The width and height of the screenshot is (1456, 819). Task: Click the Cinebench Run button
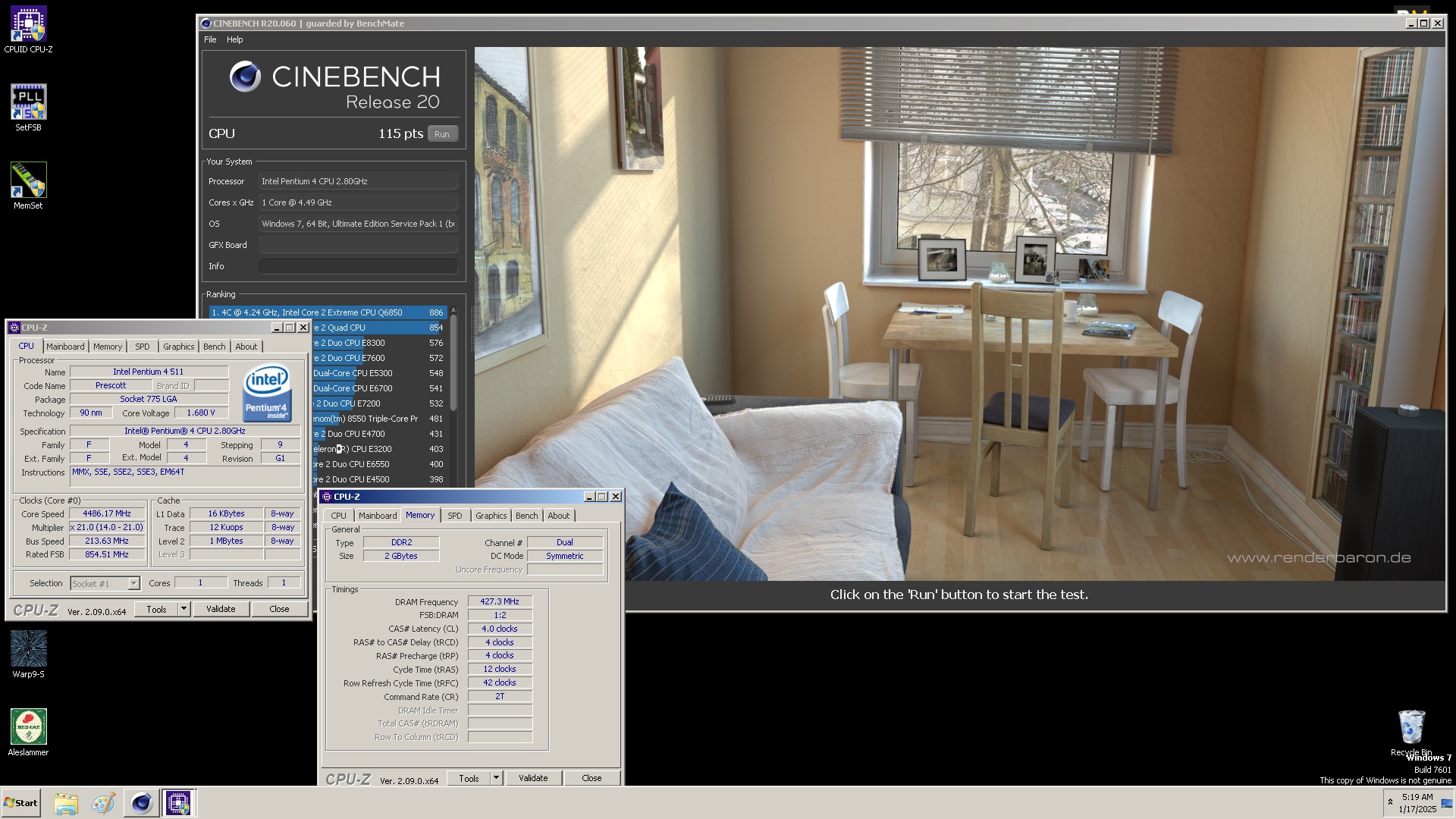[x=442, y=134]
